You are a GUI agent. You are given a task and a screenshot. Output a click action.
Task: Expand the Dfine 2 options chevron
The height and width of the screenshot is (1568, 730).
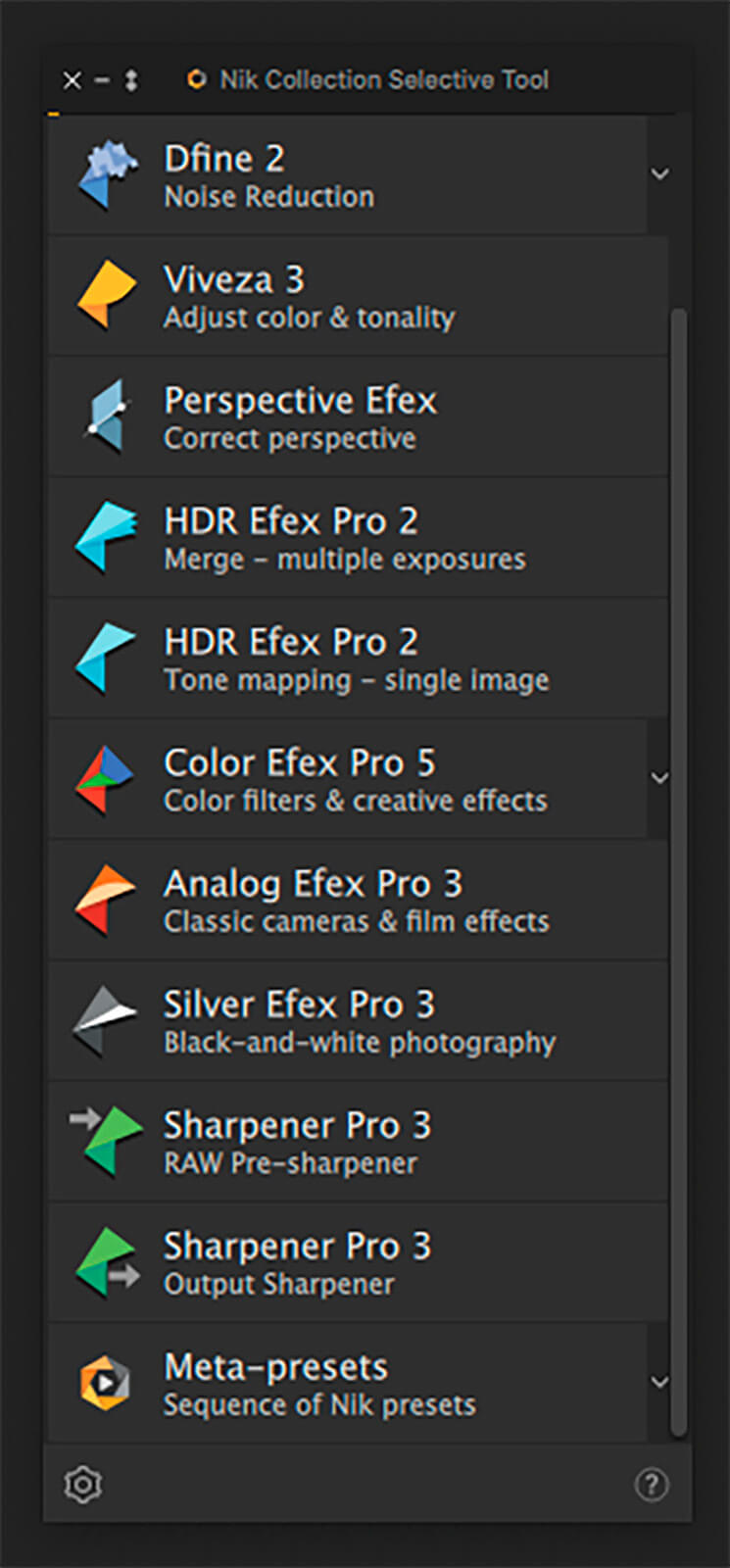pyautogui.click(x=660, y=174)
